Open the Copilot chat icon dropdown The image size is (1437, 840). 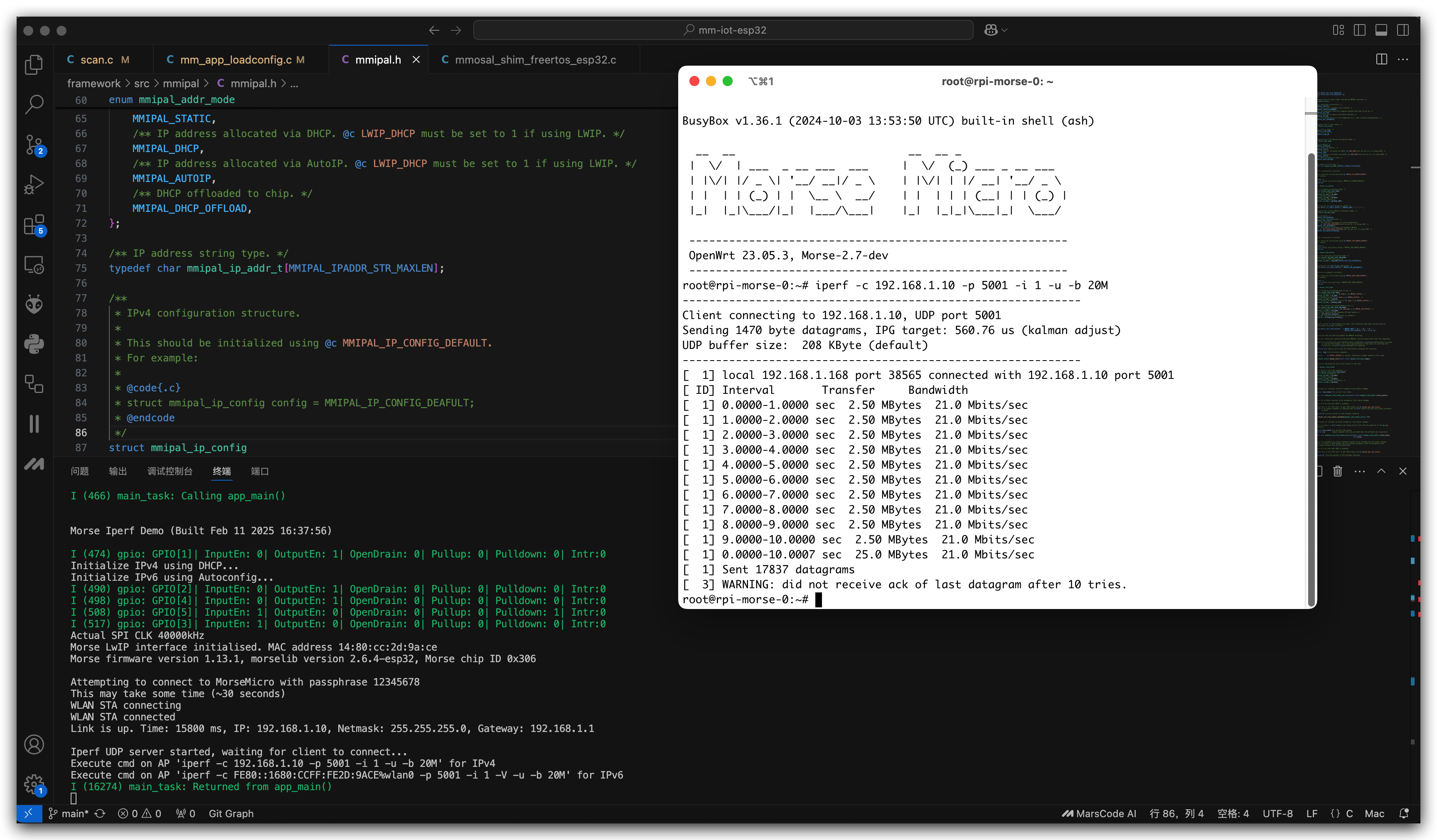point(996,30)
